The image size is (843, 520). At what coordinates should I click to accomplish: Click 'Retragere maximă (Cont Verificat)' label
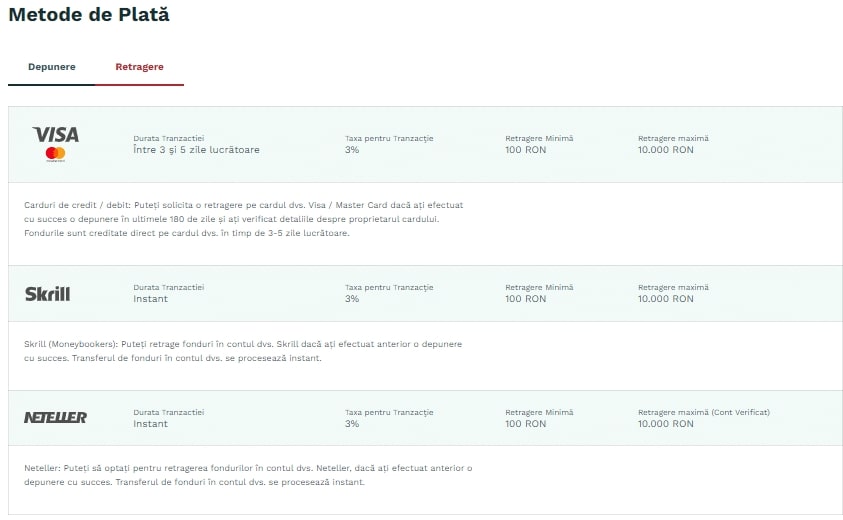pos(704,412)
